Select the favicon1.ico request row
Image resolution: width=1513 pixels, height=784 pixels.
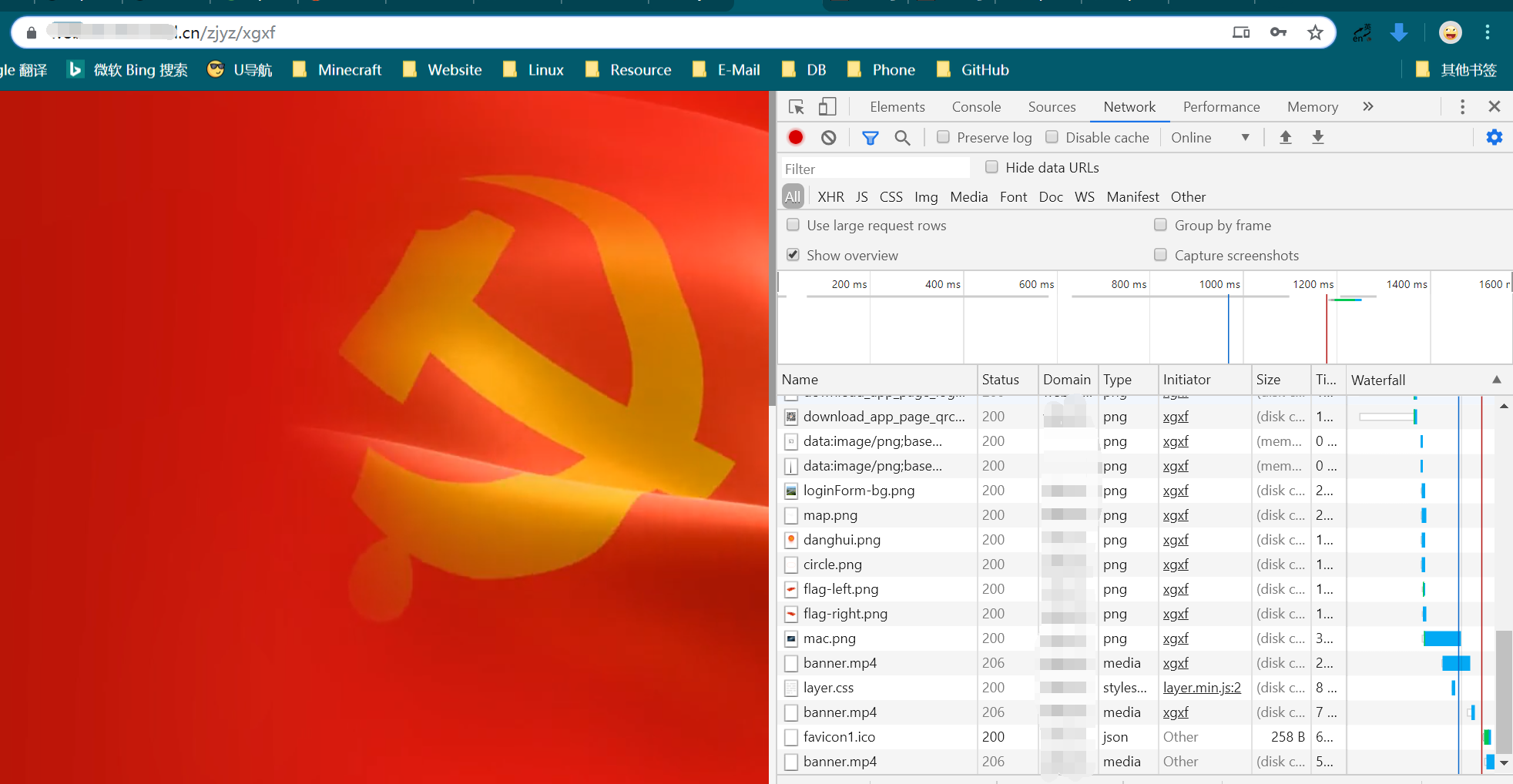click(1136, 737)
